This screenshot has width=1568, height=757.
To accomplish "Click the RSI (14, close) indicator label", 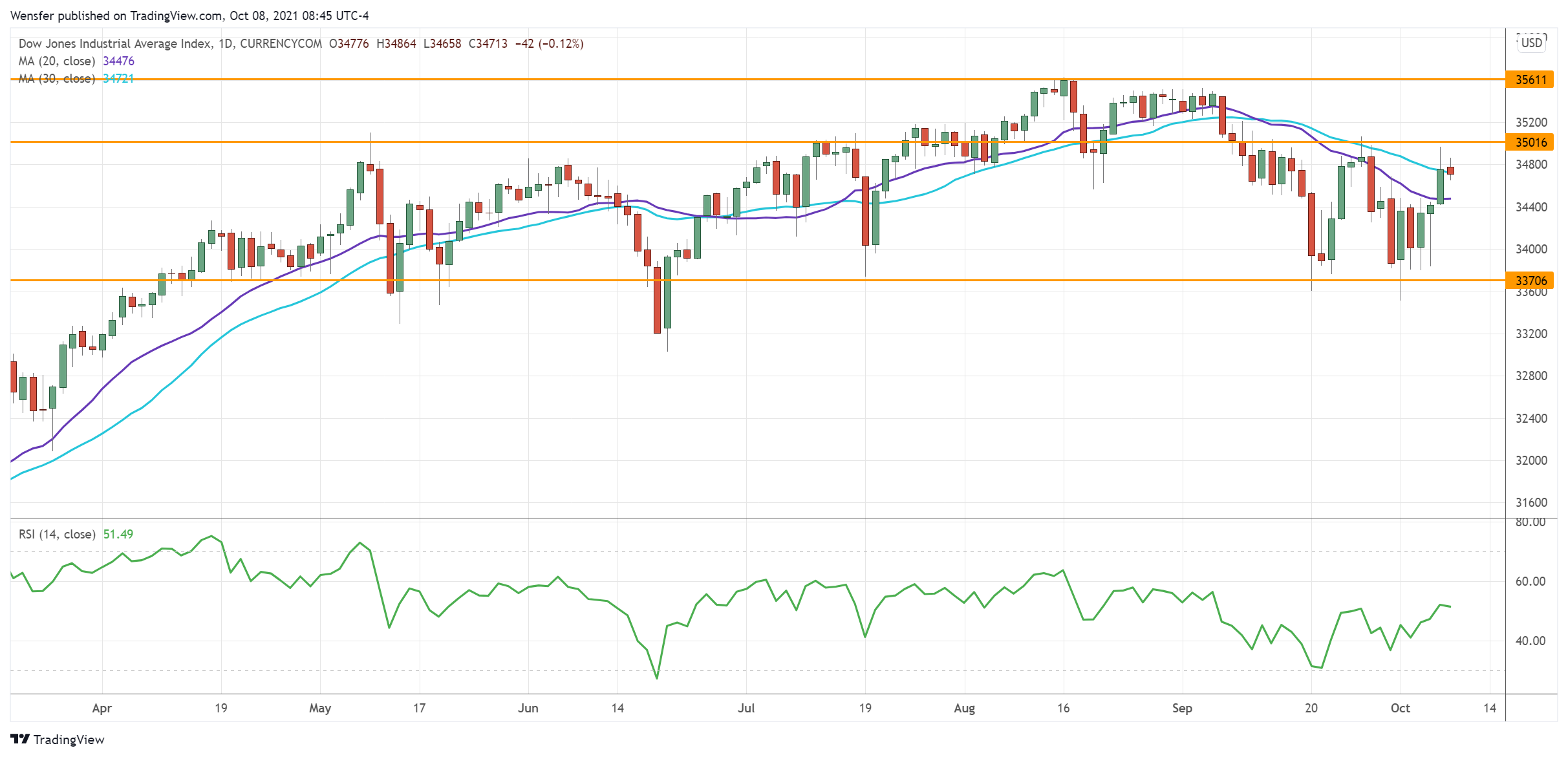I will click(57, 535).
